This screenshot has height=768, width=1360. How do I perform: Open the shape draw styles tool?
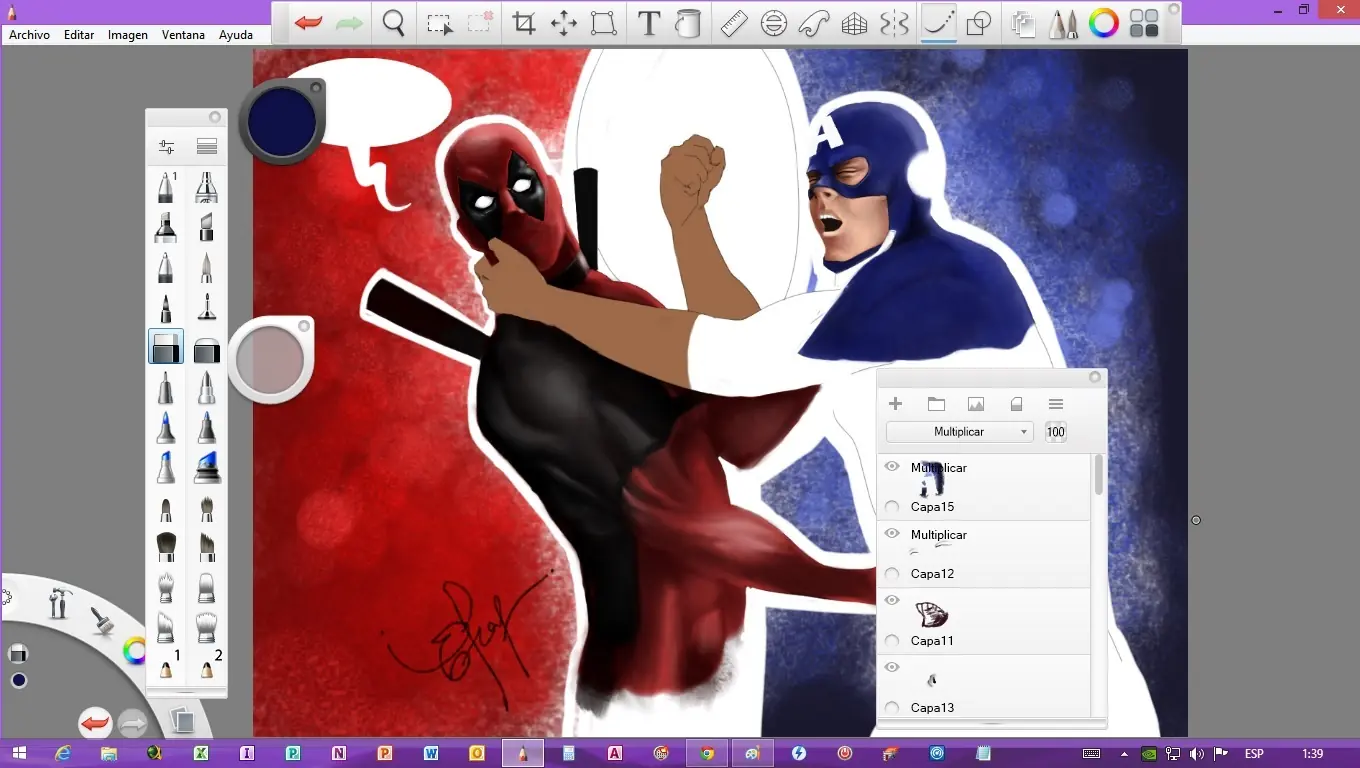[x=979, y=23]
